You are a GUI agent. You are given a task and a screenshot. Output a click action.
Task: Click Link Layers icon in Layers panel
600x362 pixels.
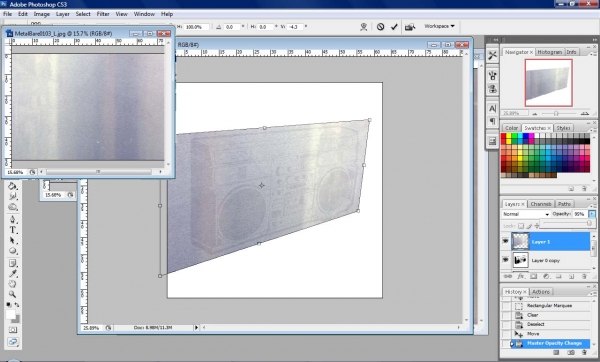tap(507, 276)
